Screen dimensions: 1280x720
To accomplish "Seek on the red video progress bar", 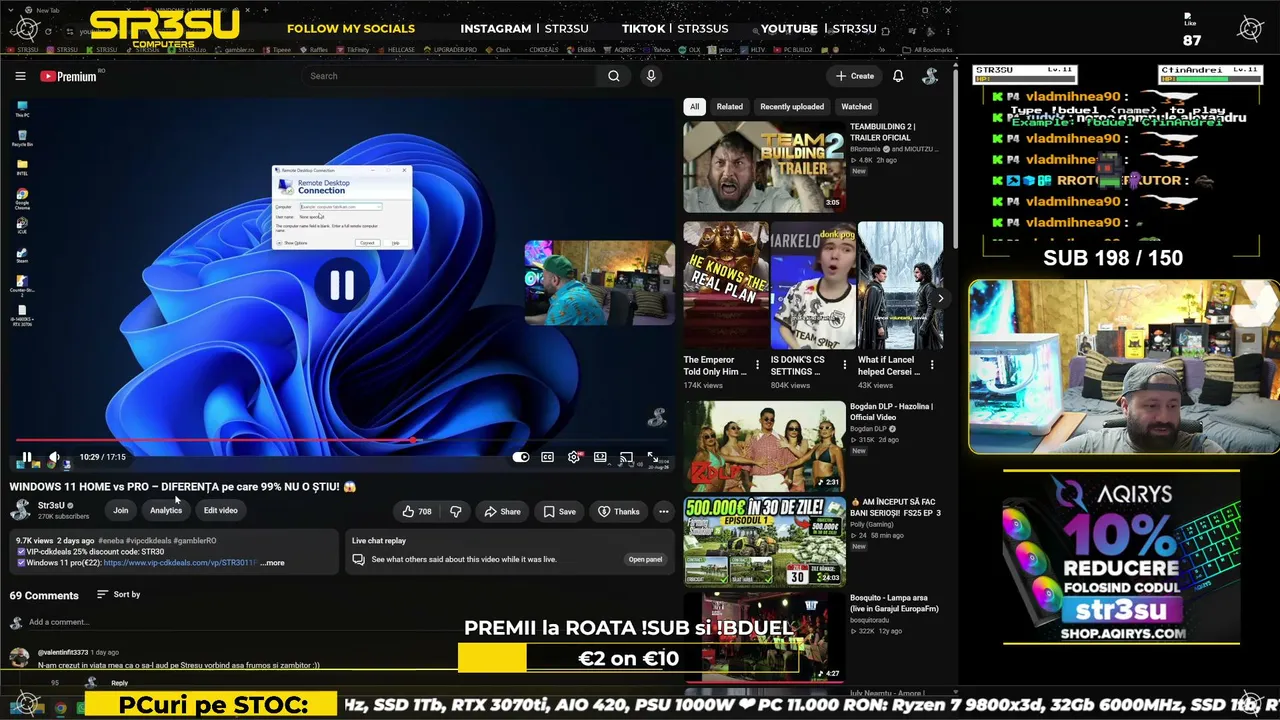I will pos(342,440).
